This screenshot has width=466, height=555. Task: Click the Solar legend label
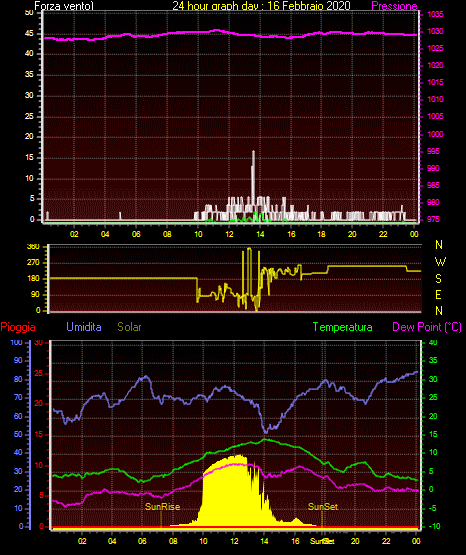point(130,327)
